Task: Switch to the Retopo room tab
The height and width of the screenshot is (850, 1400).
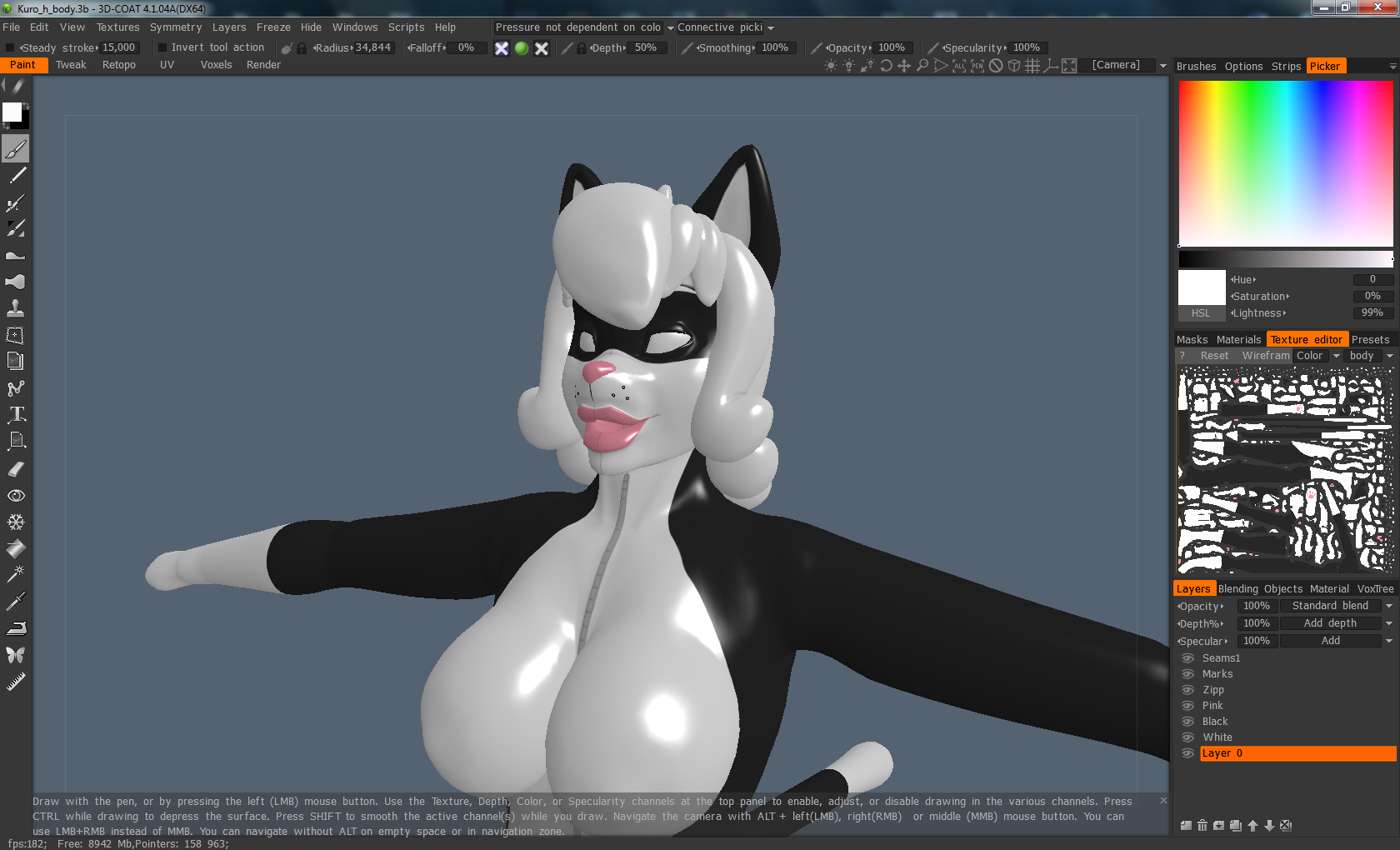Action: (119, 65)
